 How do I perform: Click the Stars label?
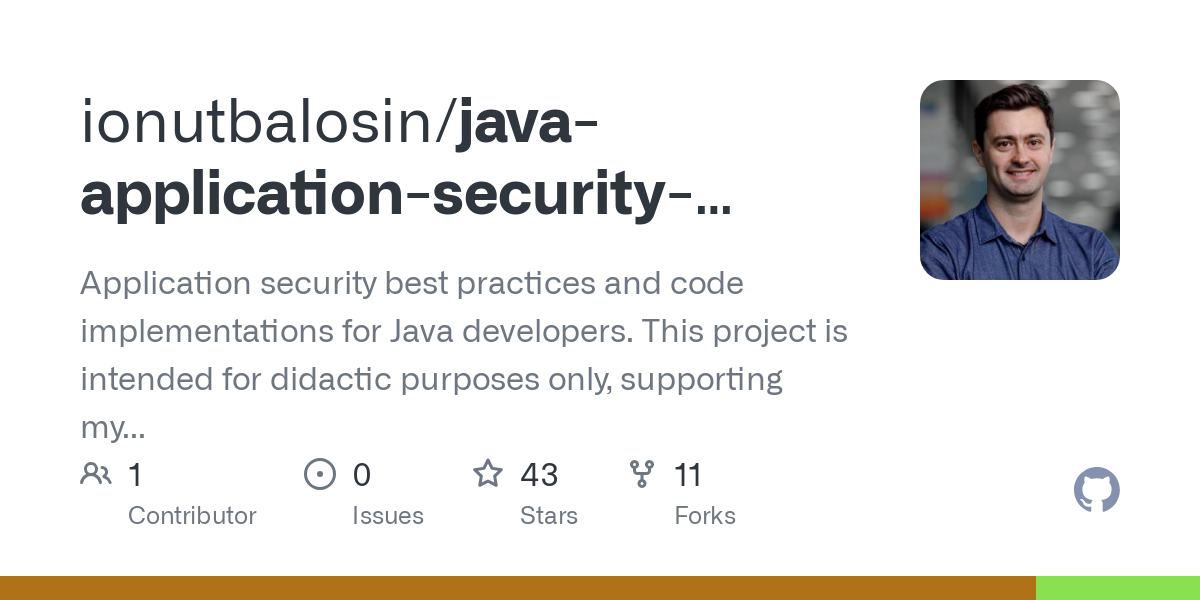pos(549,516)
